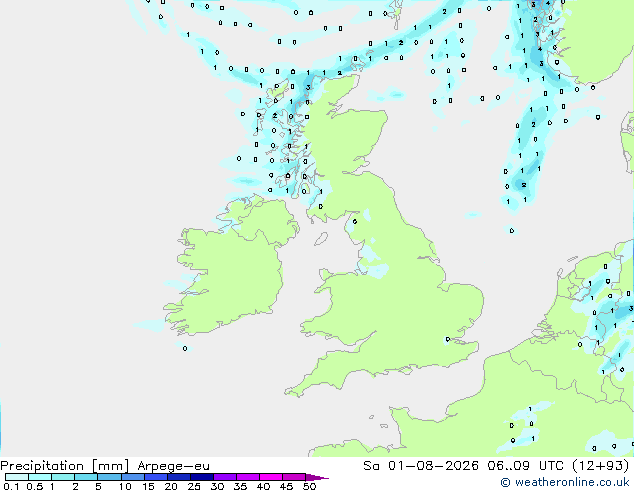Viewport: 634px width, 490px height.
Task: Click the over-50 mm legend arrow tip
Action: (317, 477)
